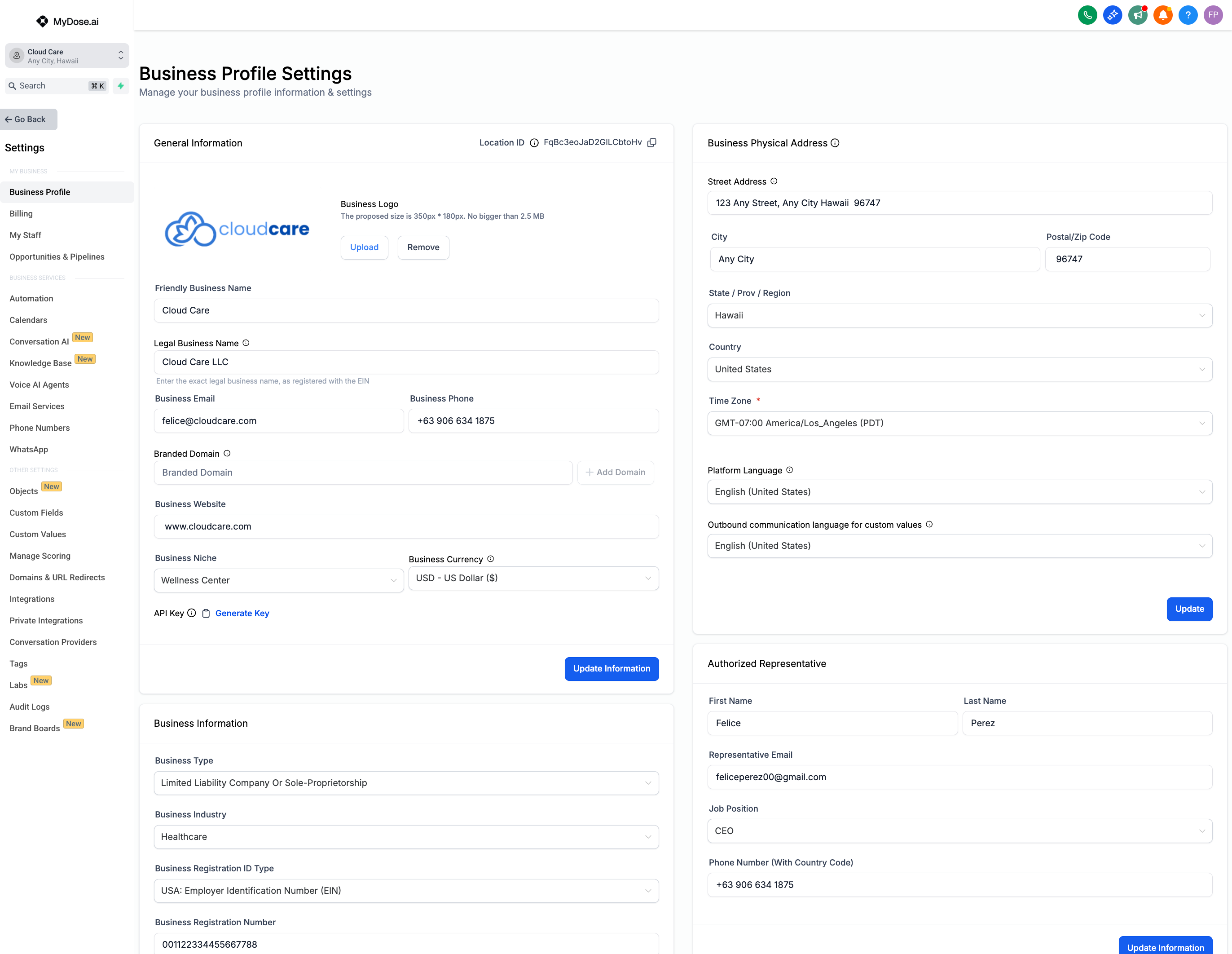Image resolution: width=1232 pixels, height=954 pixels.
Task: Click the green phone dialer icon
Action: 1087,15
